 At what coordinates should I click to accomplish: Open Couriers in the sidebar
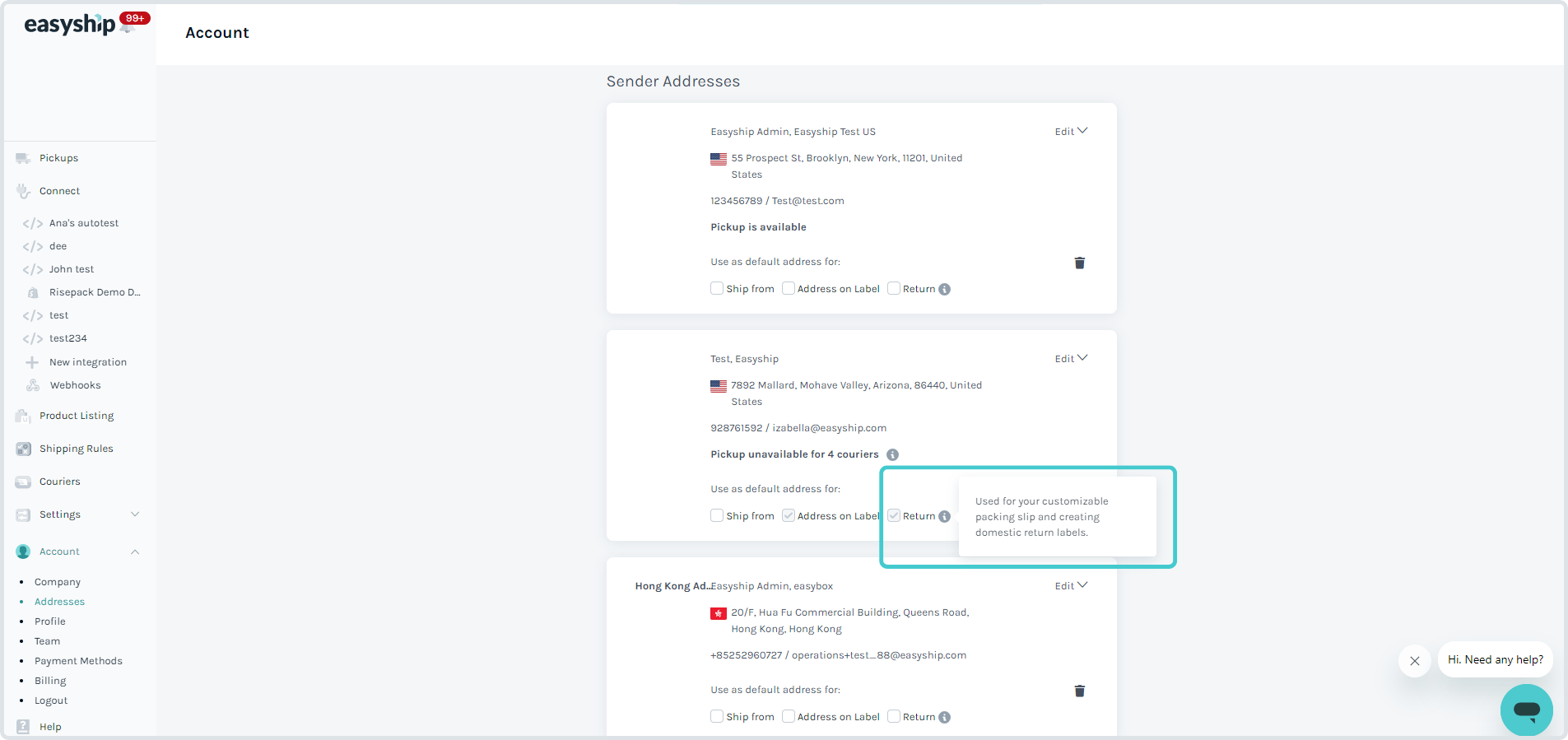(x=60, y=482)
